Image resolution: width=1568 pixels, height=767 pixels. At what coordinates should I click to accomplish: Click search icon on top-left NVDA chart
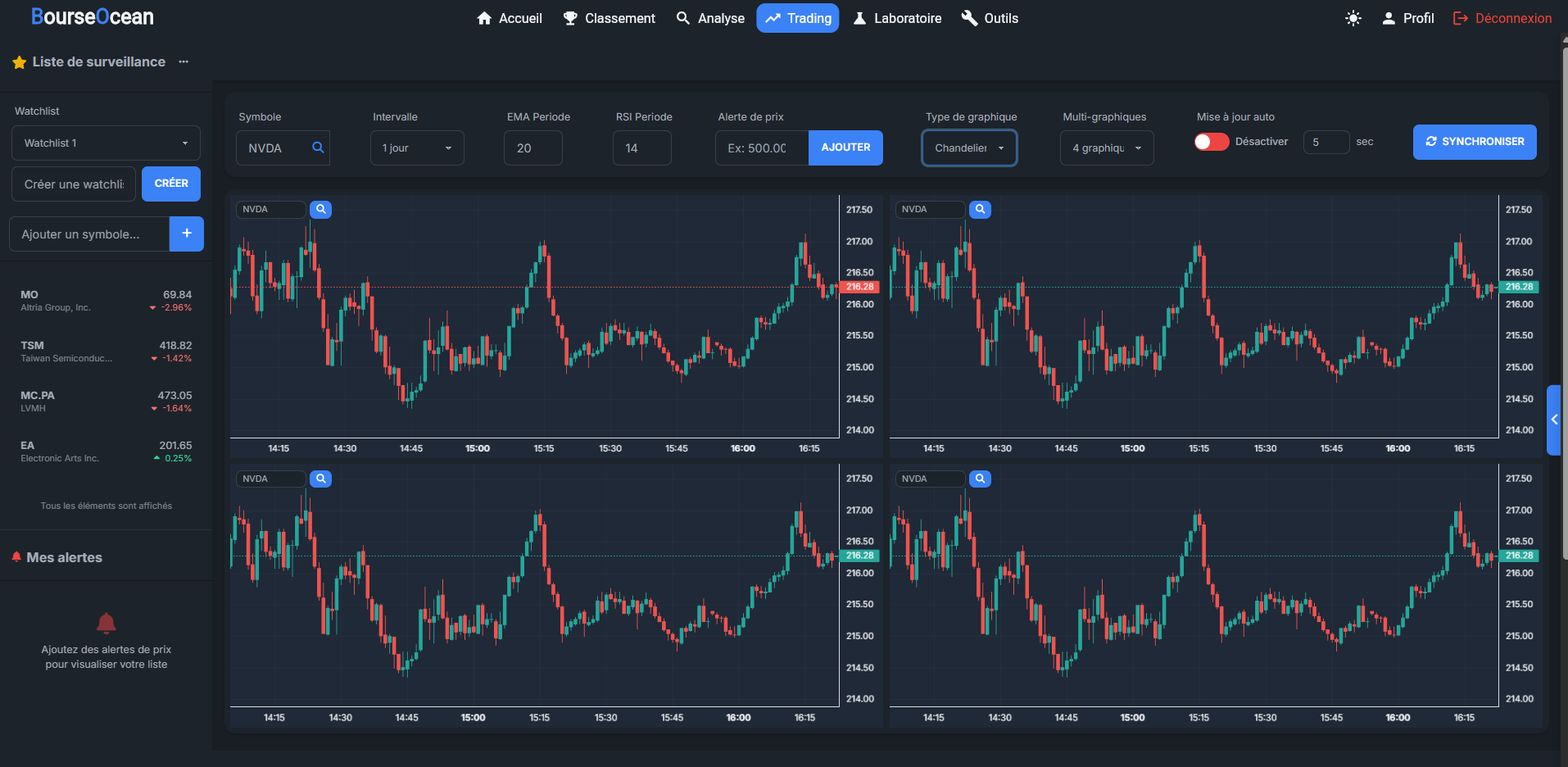coord(321,209)
